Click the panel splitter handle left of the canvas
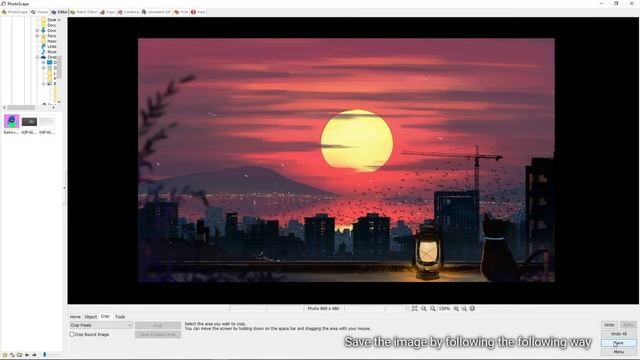Screen dimensions: 640x360 pos(64,188)
